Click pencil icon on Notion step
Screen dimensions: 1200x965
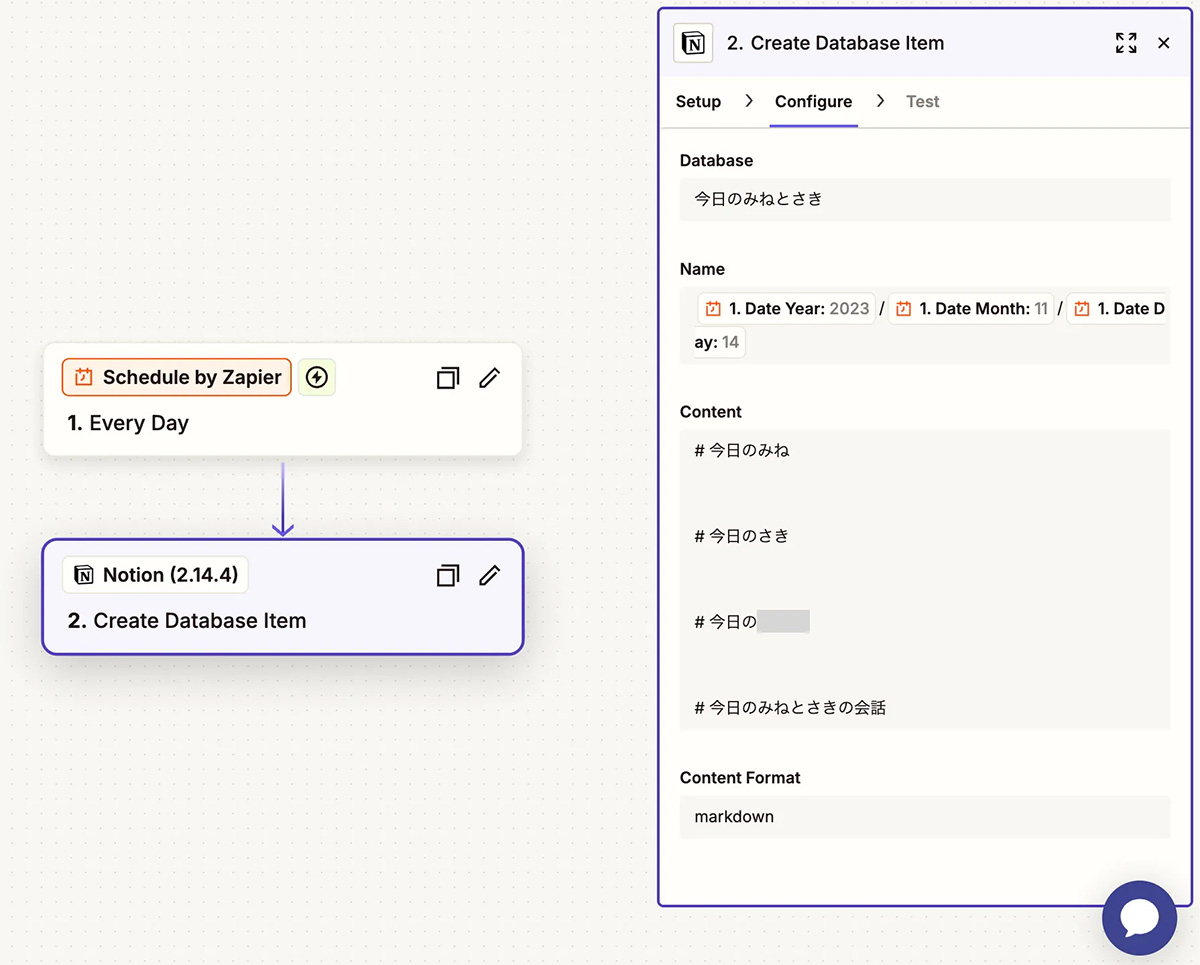(489, 575)
